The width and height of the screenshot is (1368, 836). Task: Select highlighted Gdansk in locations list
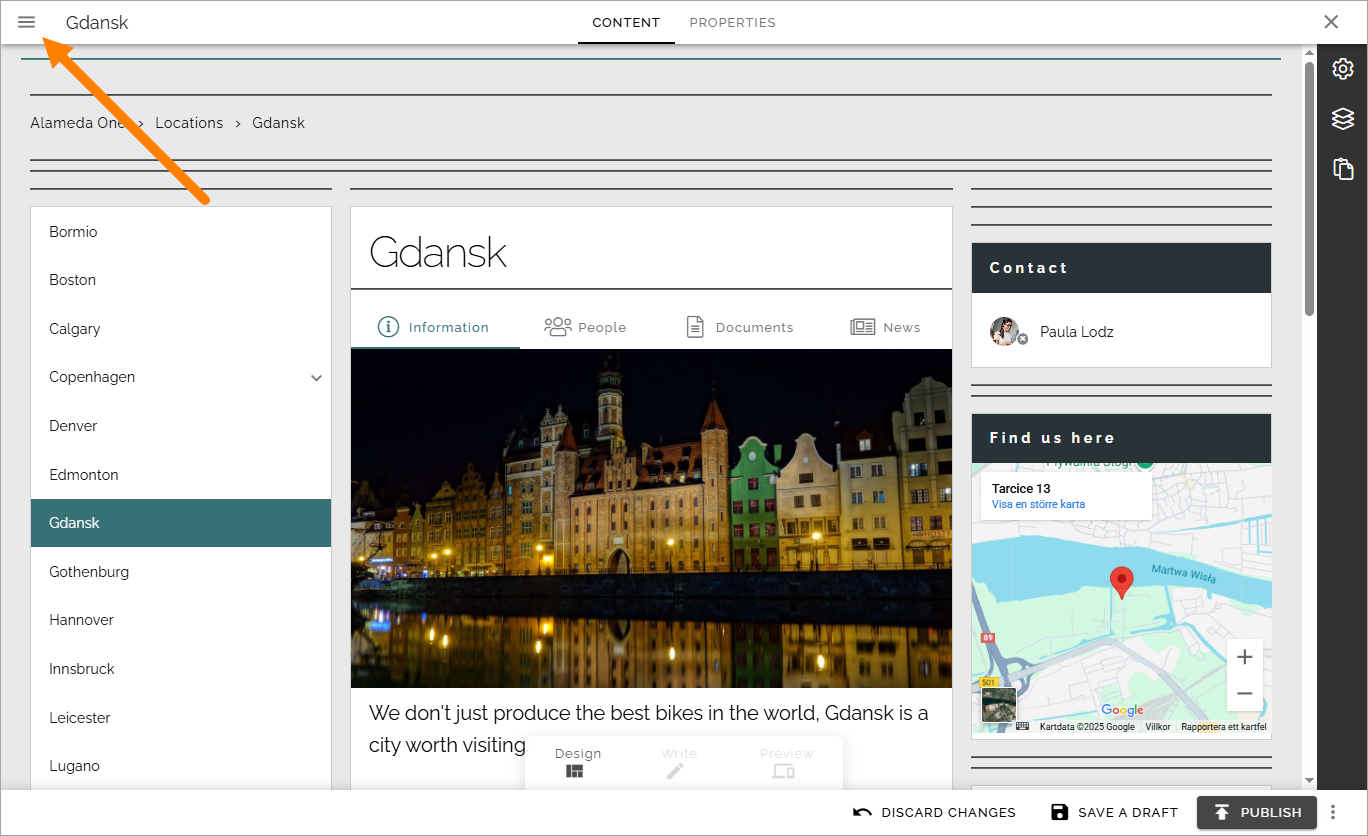(181, 523)
